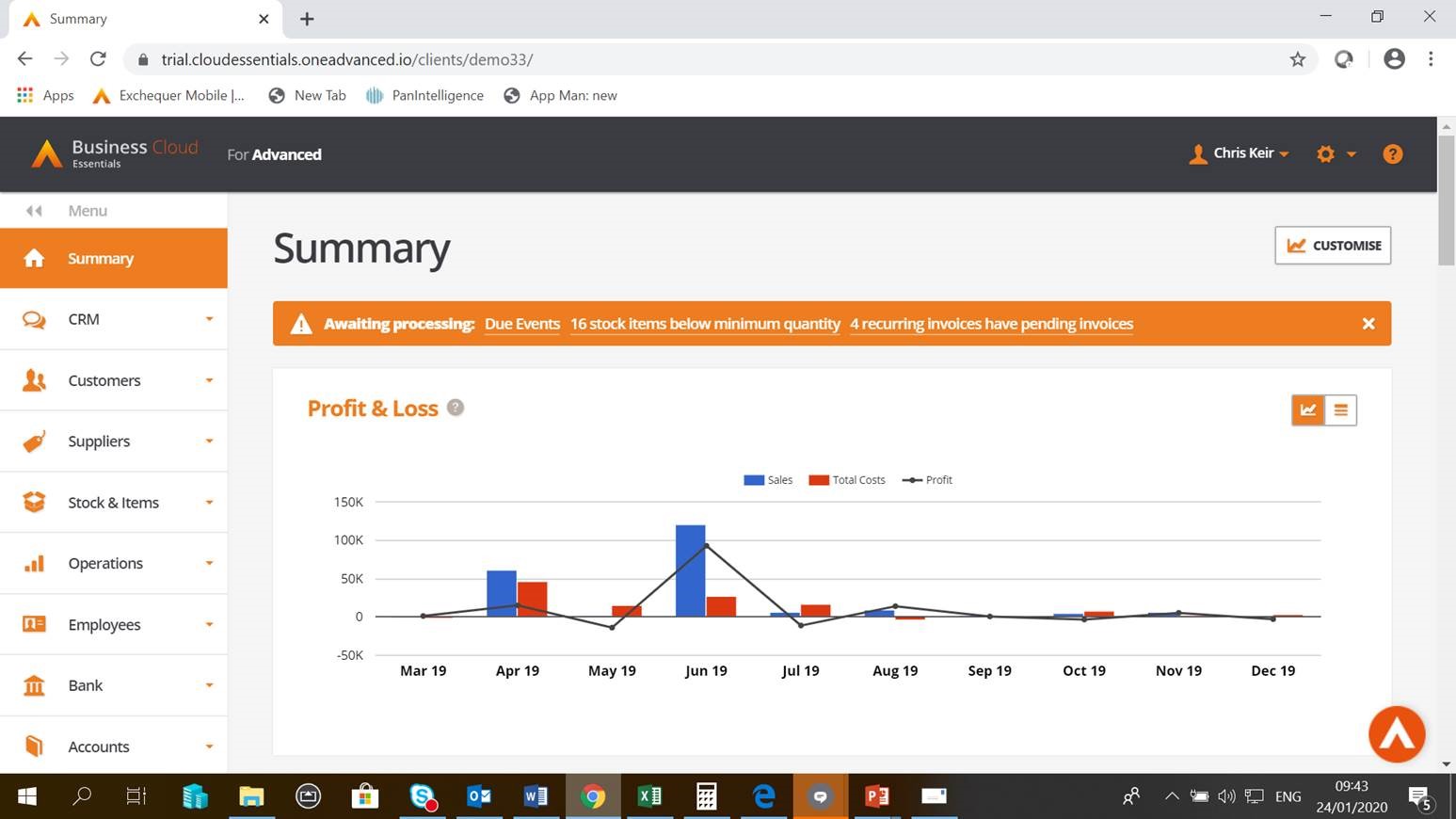This screenshot has width=1456, height=819.
Task: Open Chris Keir user dropdown
Action: (1240, 153)
